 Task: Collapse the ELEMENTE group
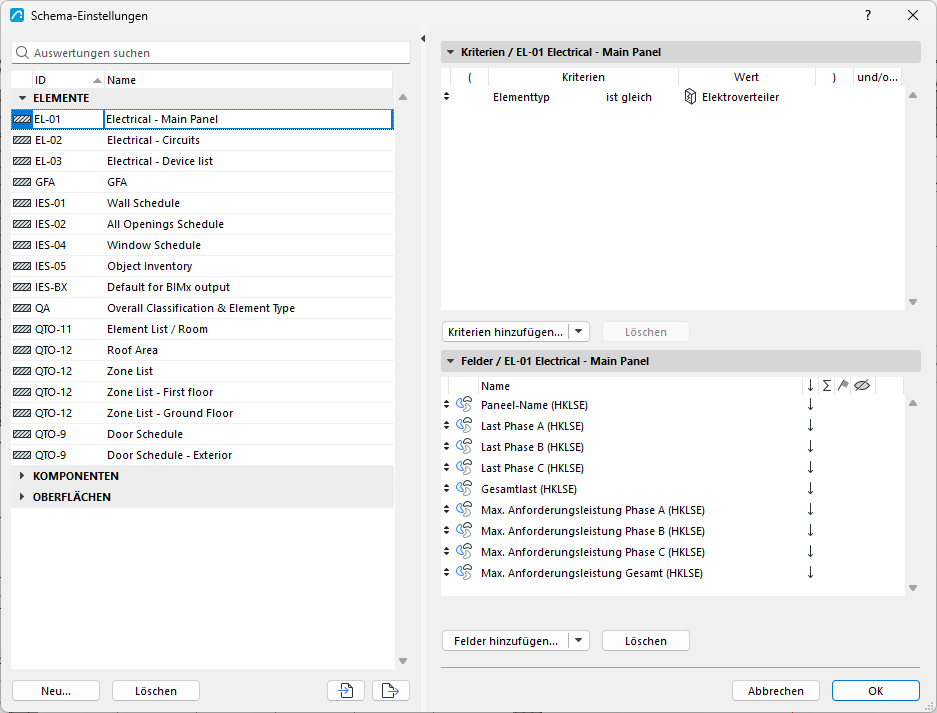point(23,98)
